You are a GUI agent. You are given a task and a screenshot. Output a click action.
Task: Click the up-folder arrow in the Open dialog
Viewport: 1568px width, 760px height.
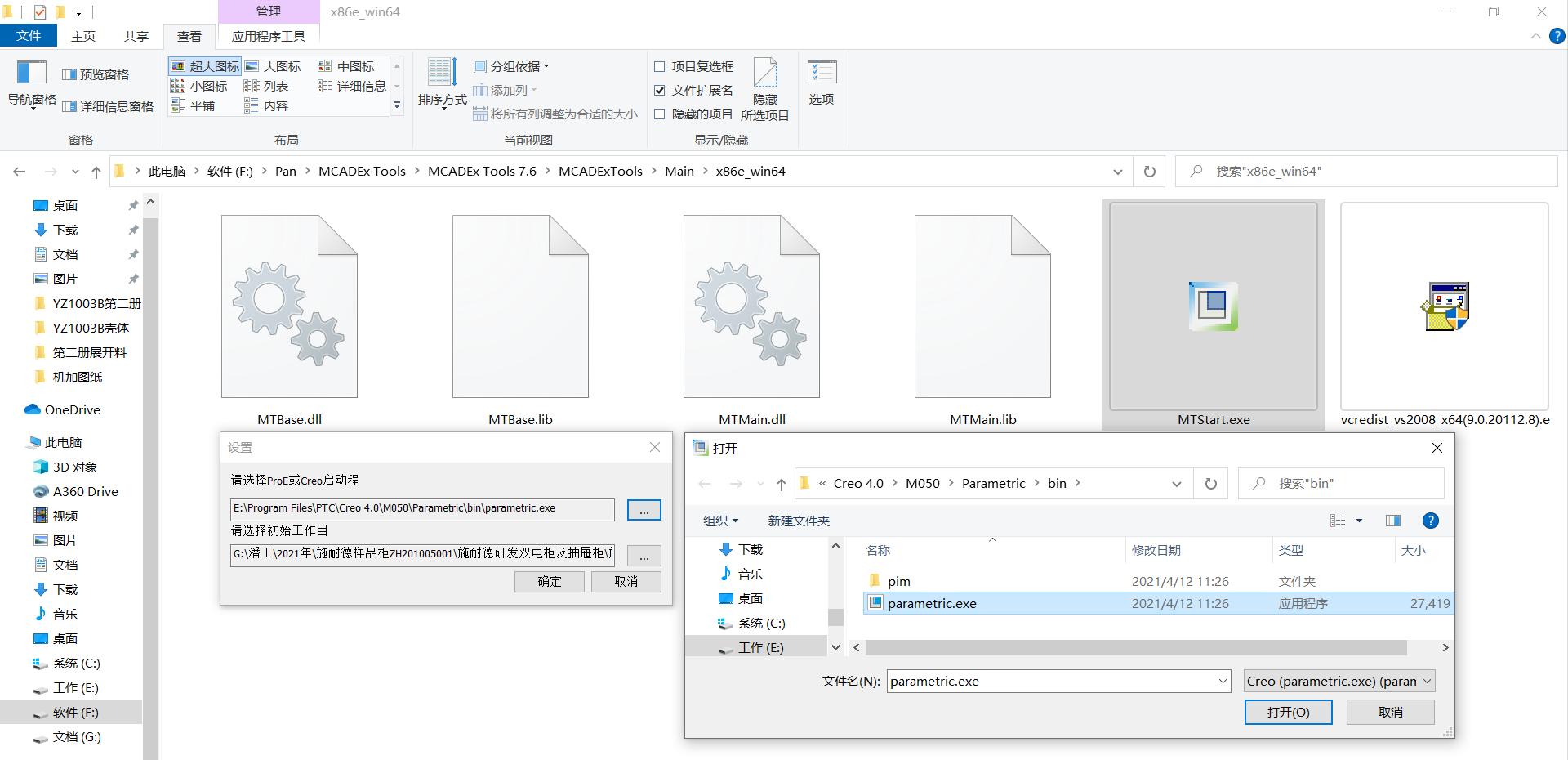[781, 484]
